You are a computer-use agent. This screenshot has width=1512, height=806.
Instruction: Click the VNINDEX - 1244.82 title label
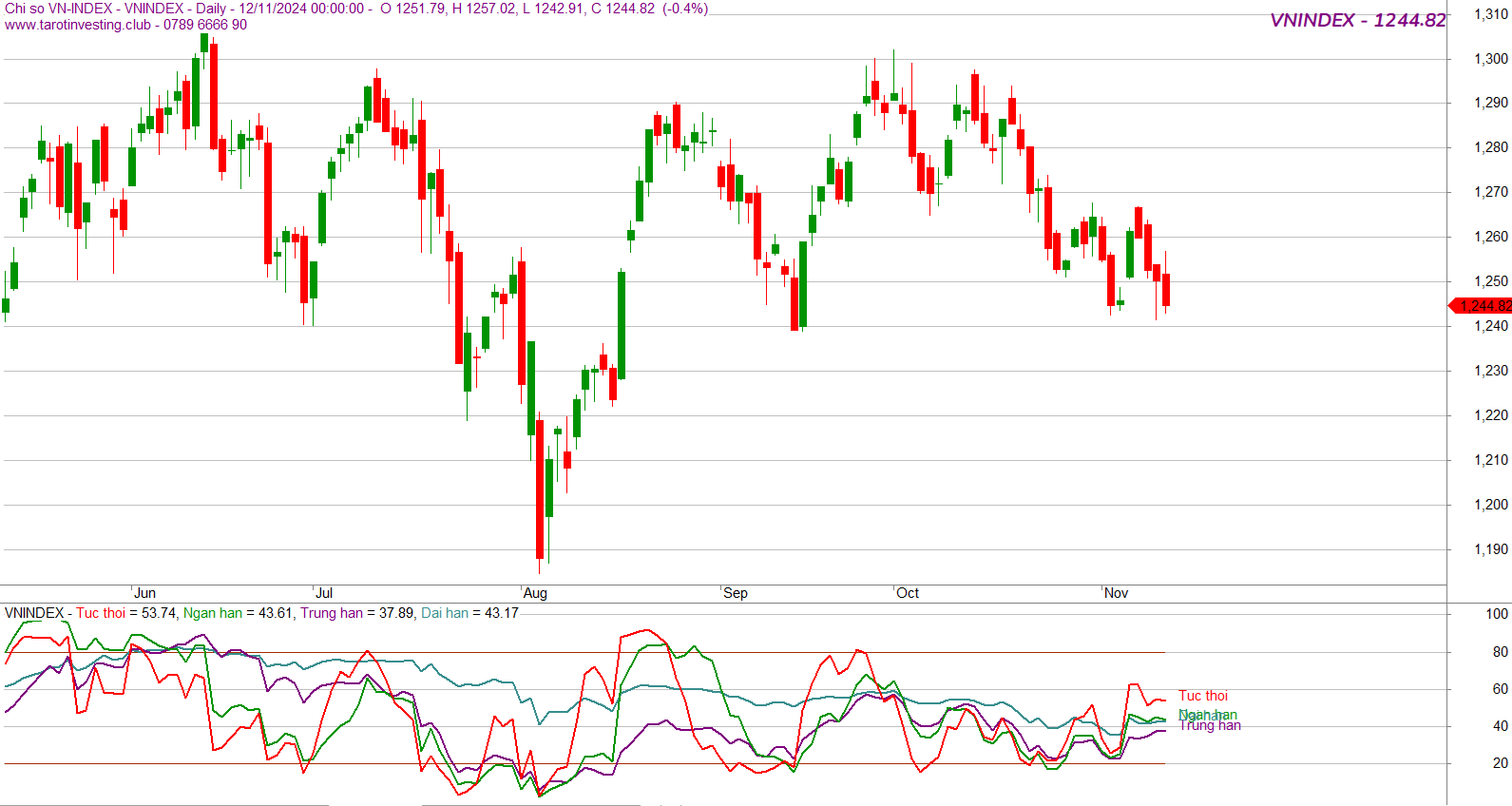click(x=1357, y=20)
